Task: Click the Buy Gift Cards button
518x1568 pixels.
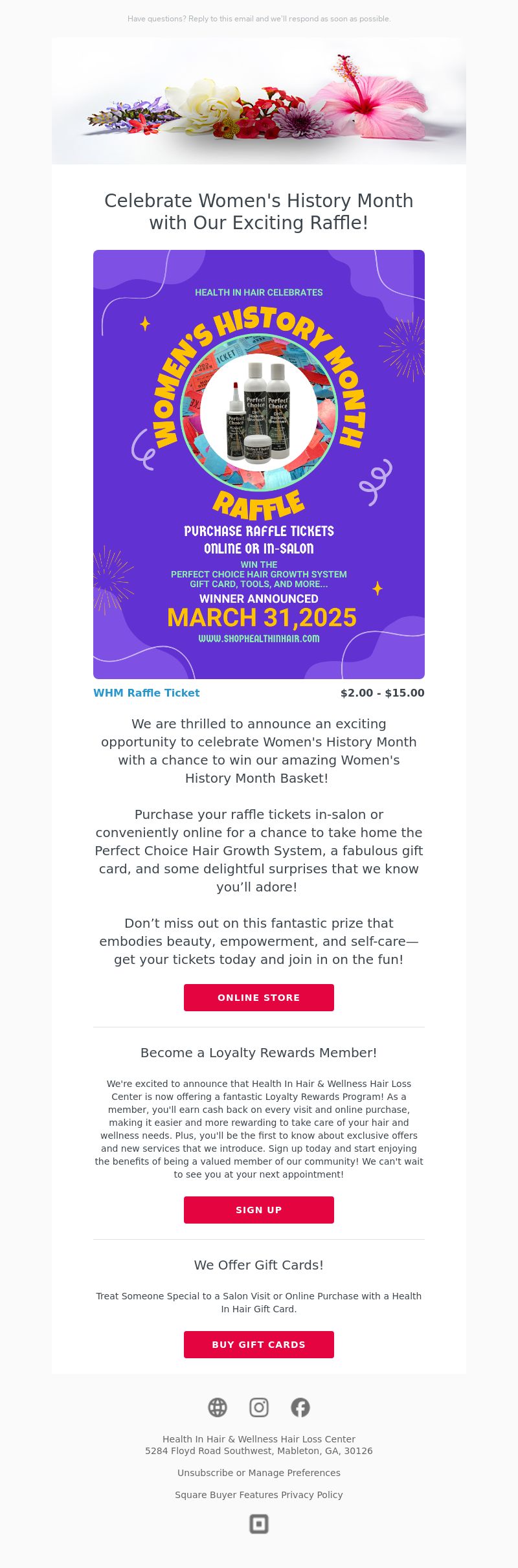Action: (259, 1345)
